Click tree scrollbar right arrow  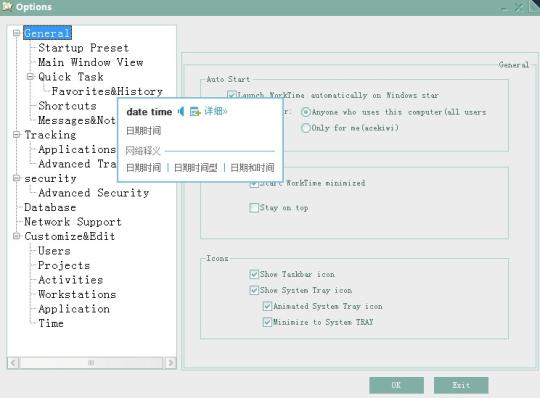click(x=170, y=363)
